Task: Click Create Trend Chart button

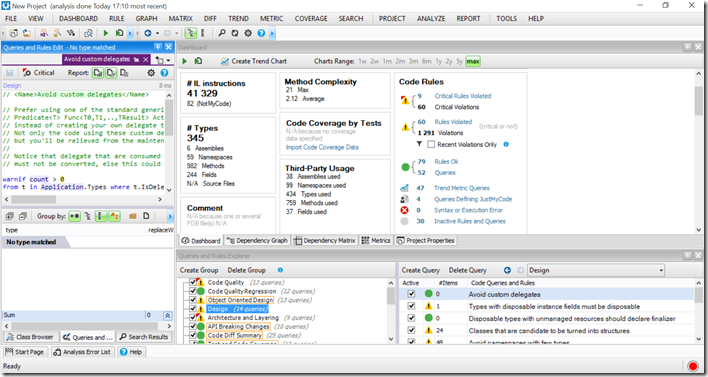Action: pyautogui.click(x=254, y=61)
